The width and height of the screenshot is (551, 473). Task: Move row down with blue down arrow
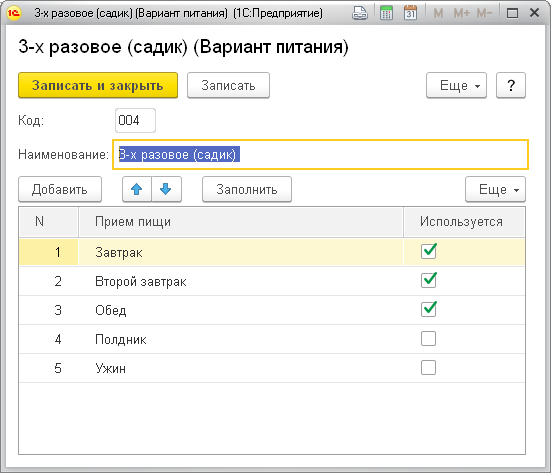(166, 189)
